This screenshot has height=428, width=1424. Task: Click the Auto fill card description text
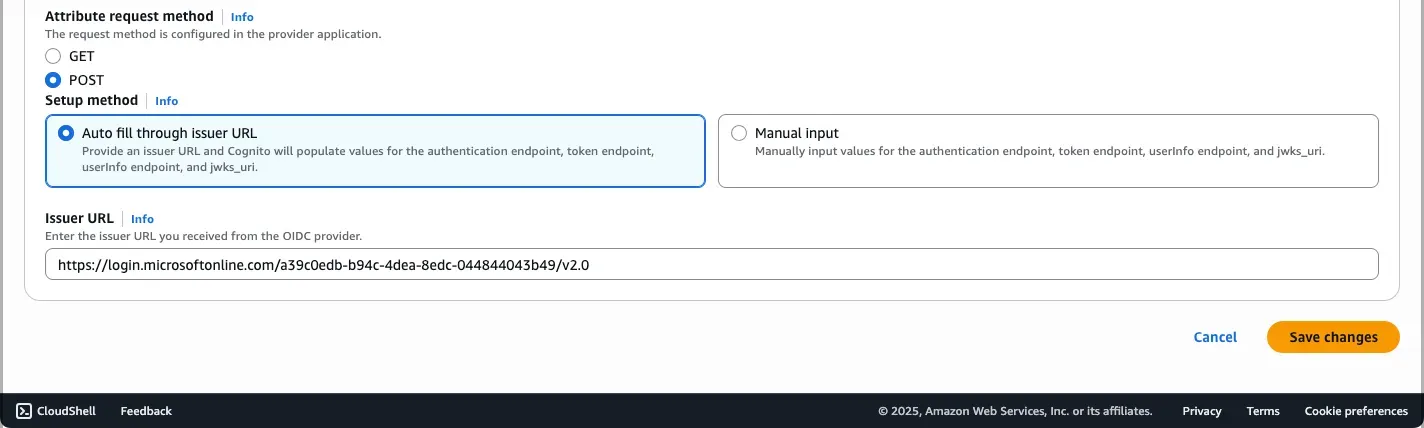pos(368,160)
